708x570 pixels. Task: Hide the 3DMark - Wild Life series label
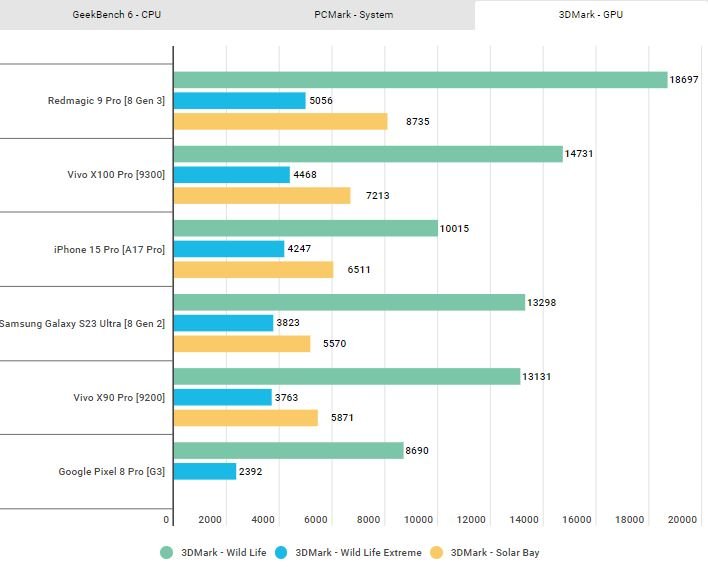[x=223, y=552]
